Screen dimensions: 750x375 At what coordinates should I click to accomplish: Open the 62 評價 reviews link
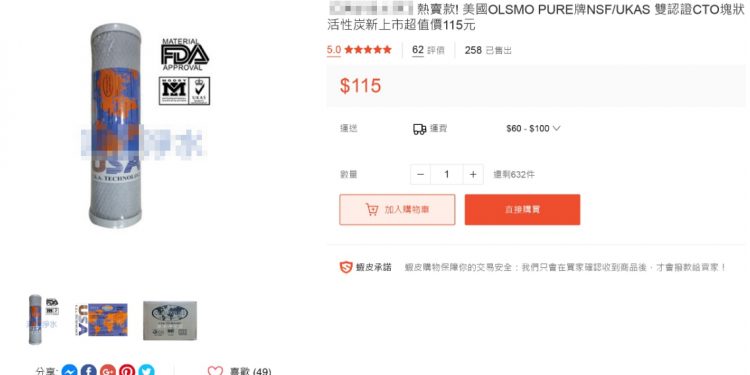click(x=428, y=50)
